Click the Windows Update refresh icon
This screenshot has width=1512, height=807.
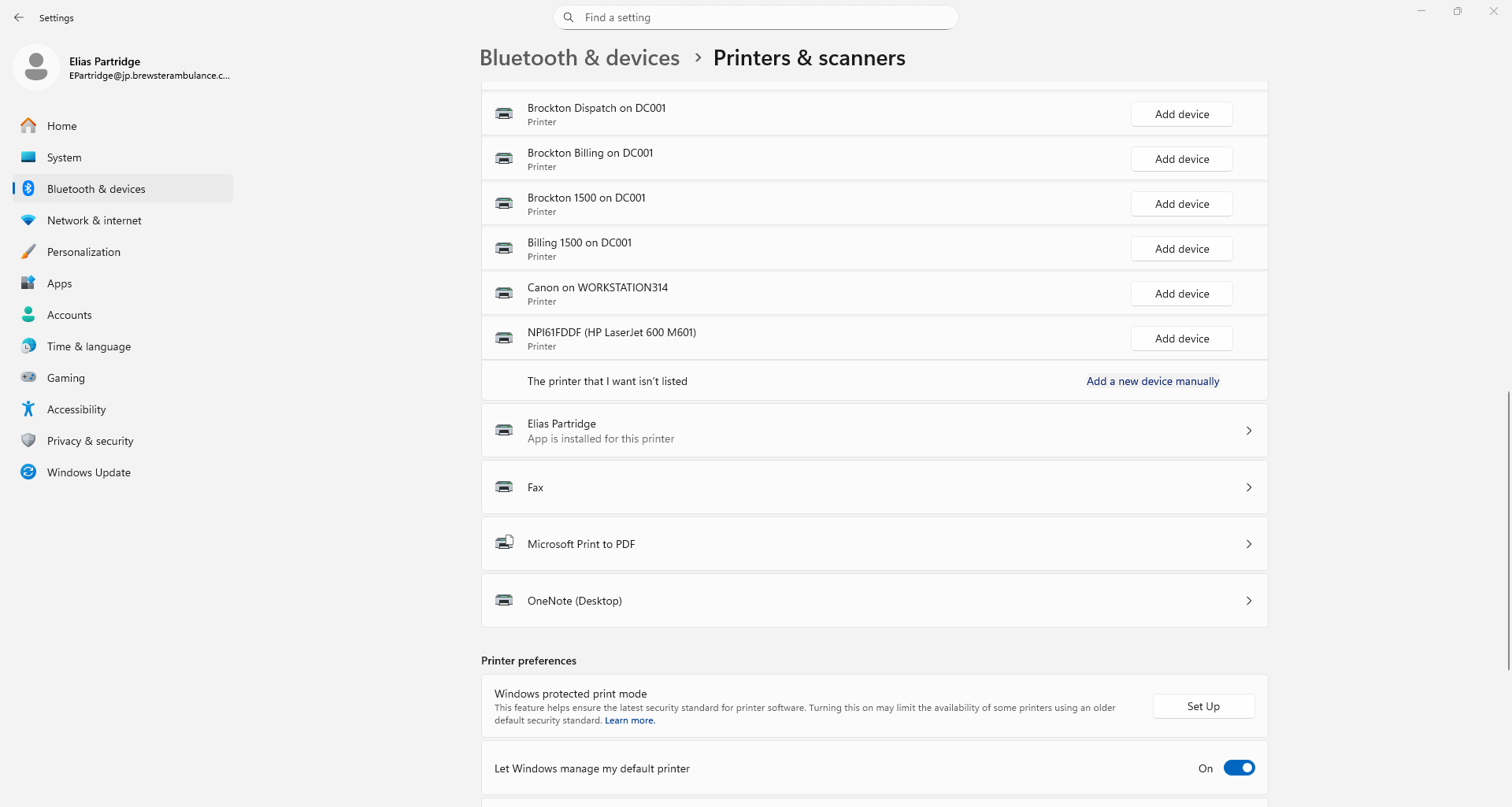(x=28, y=472)
